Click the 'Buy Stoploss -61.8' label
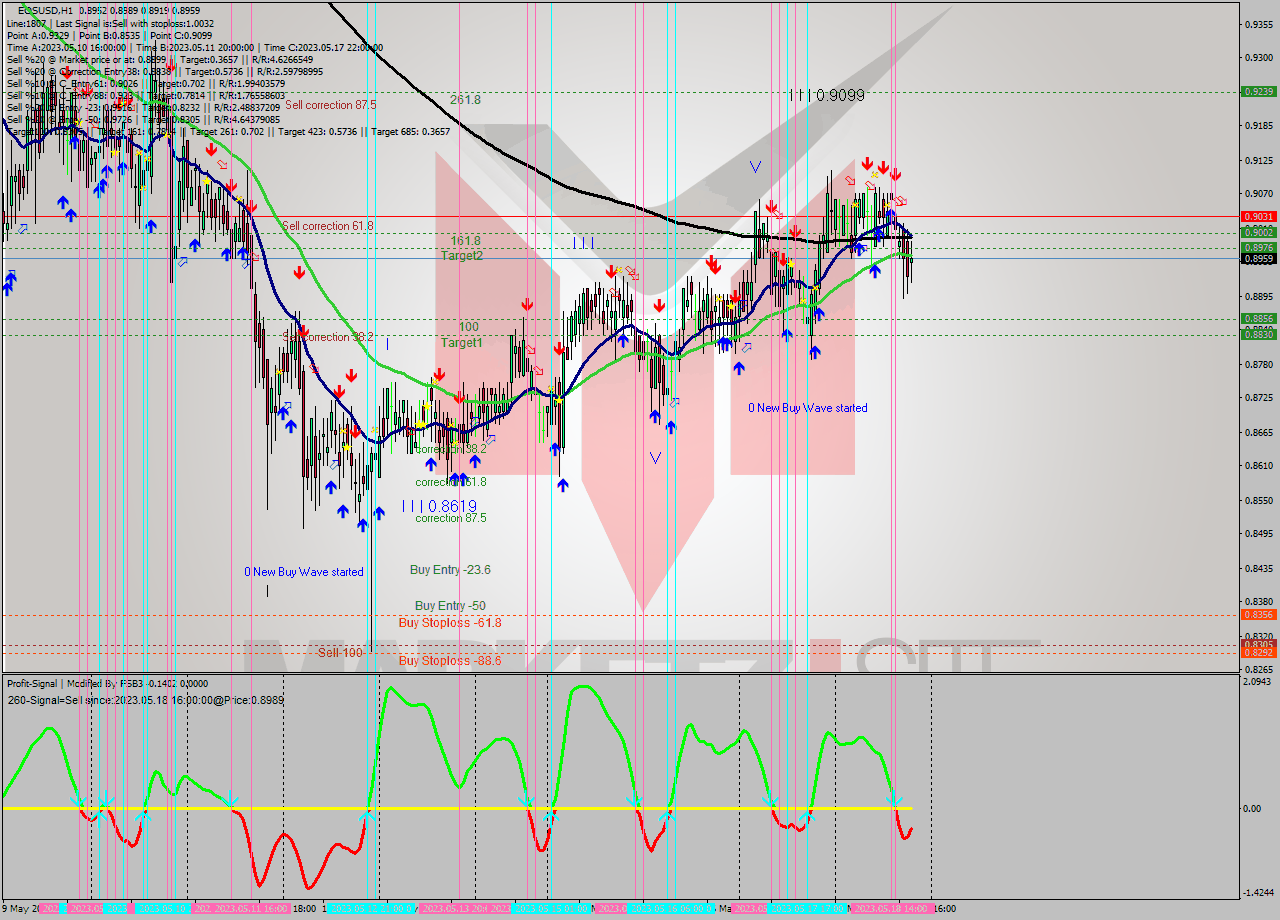Screen dimensions: 1280x920 (450, 623)
